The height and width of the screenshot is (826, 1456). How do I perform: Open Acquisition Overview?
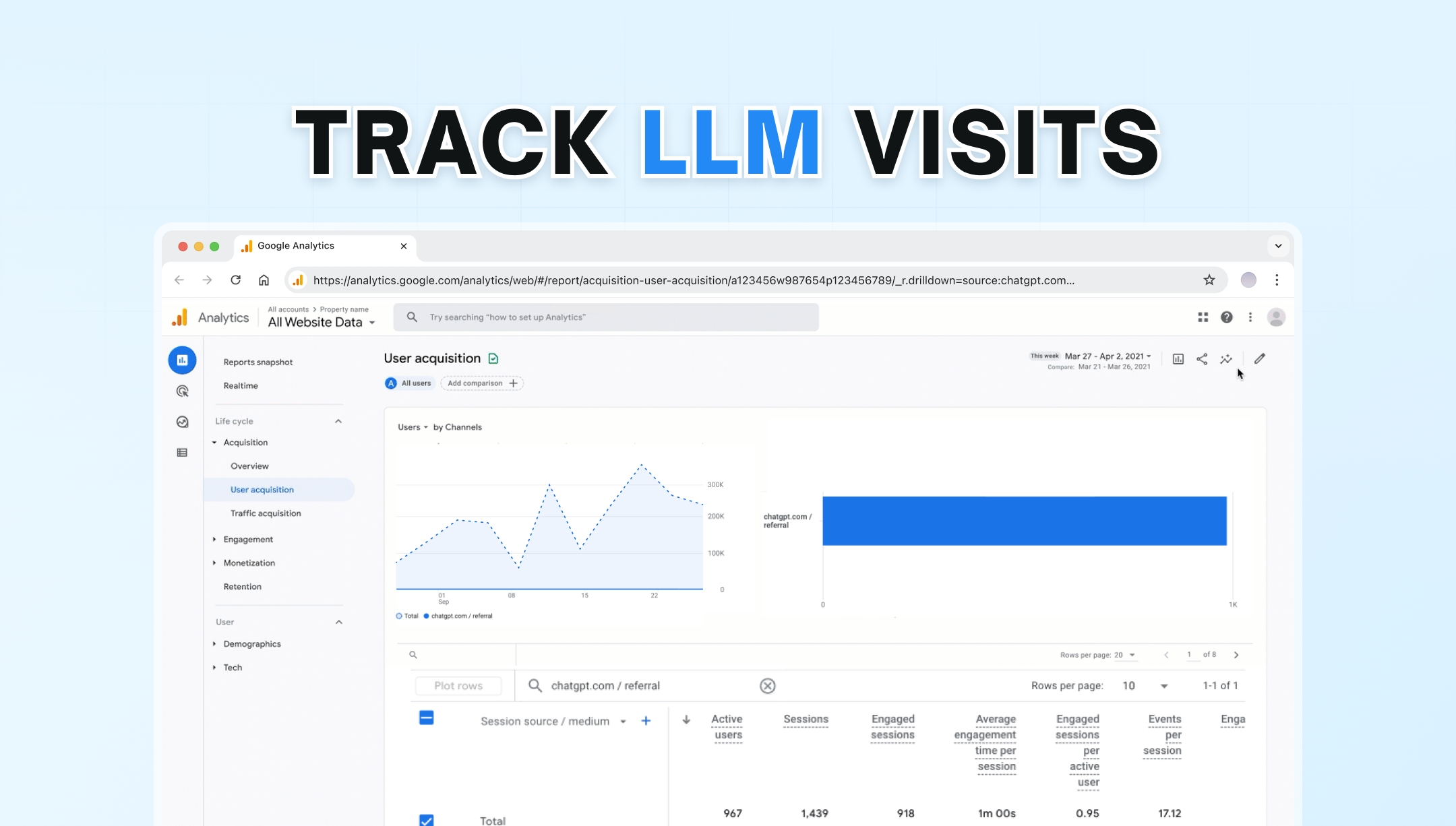(x=249, y=466)
